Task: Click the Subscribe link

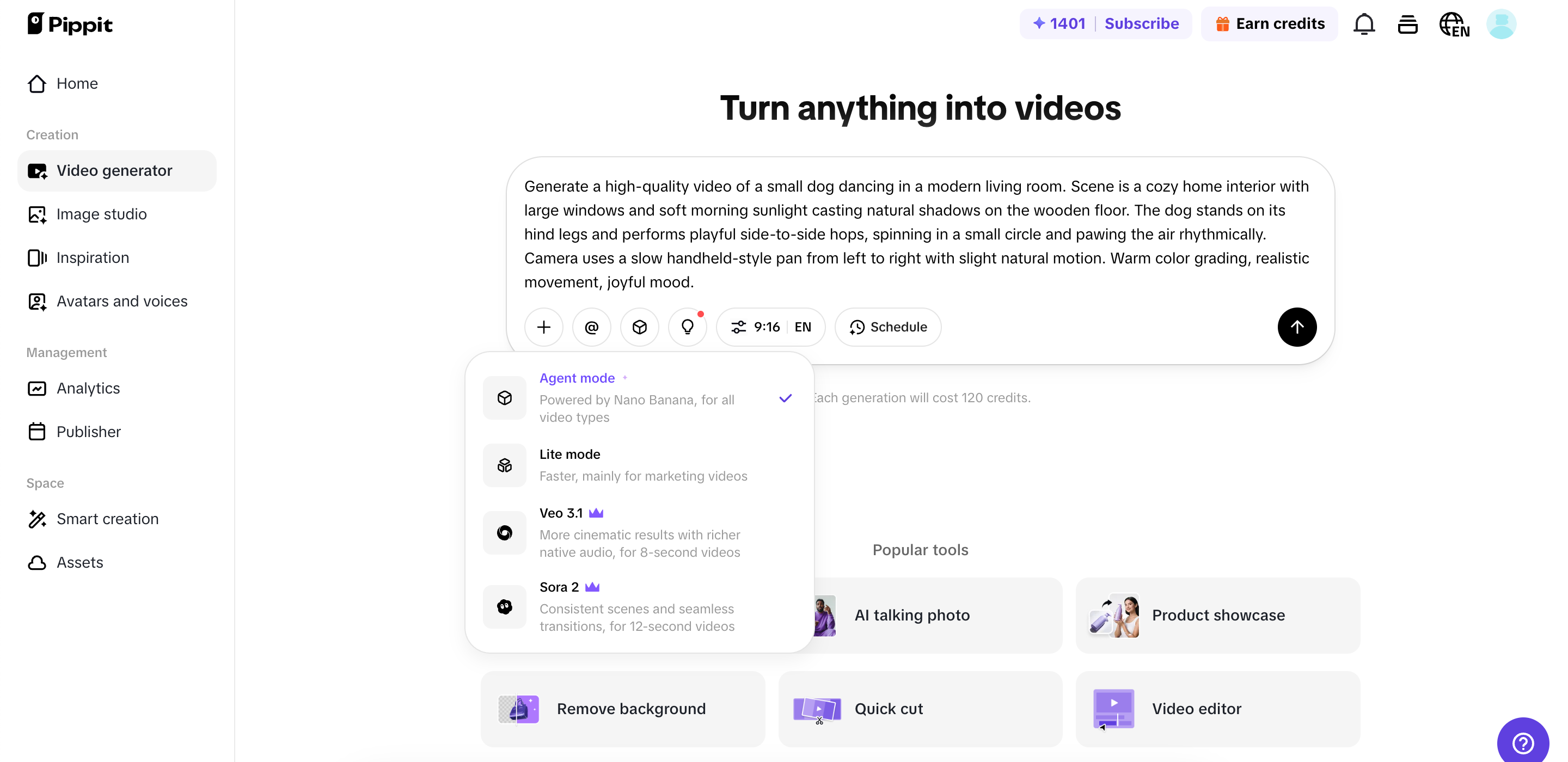Action: tap(1141, 24)
